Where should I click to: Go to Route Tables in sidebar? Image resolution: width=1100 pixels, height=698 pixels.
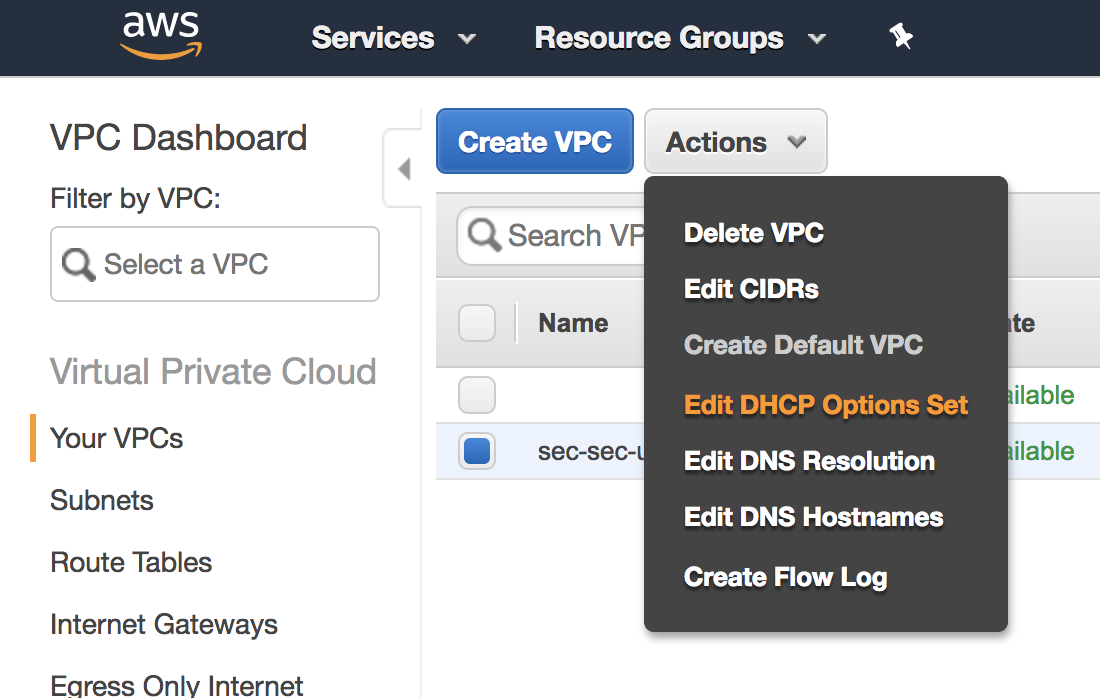(131, 562)
